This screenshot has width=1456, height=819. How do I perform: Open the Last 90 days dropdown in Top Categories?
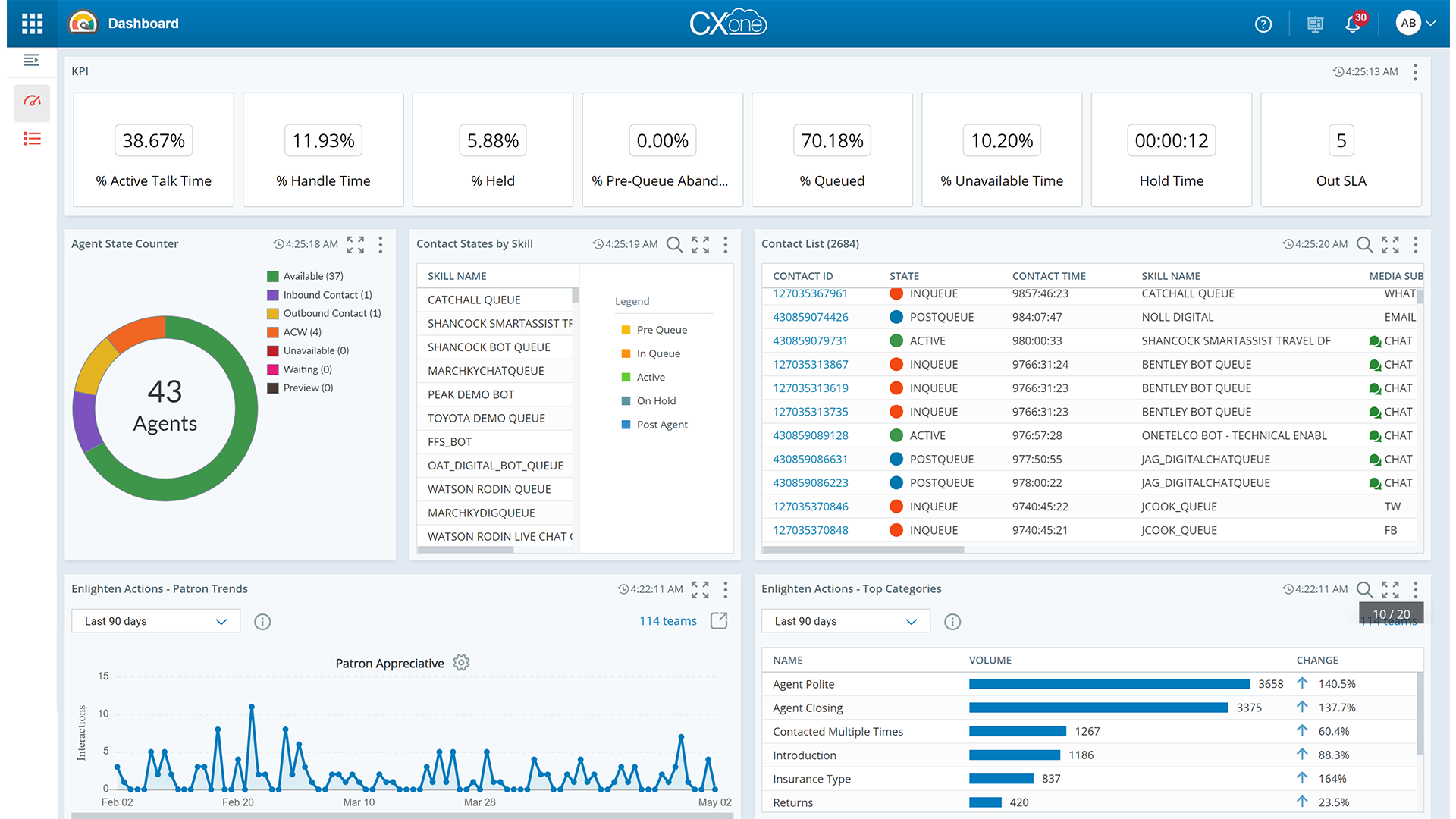click(845, 620)
